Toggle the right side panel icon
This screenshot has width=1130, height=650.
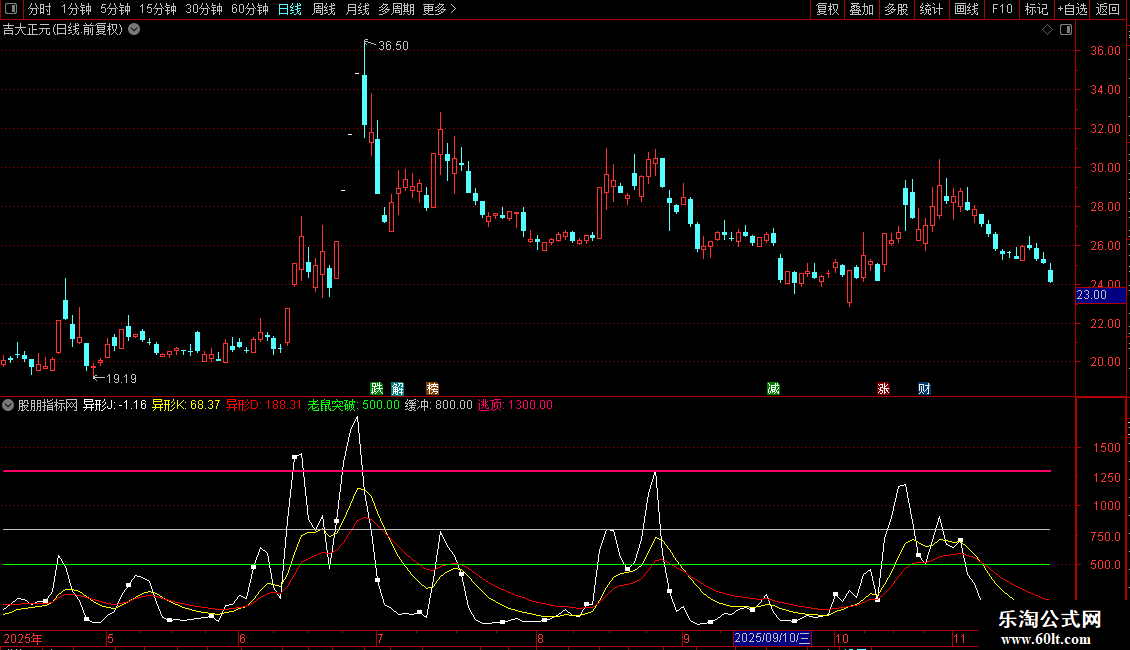pyautogui.click(x=1065, y=29)
